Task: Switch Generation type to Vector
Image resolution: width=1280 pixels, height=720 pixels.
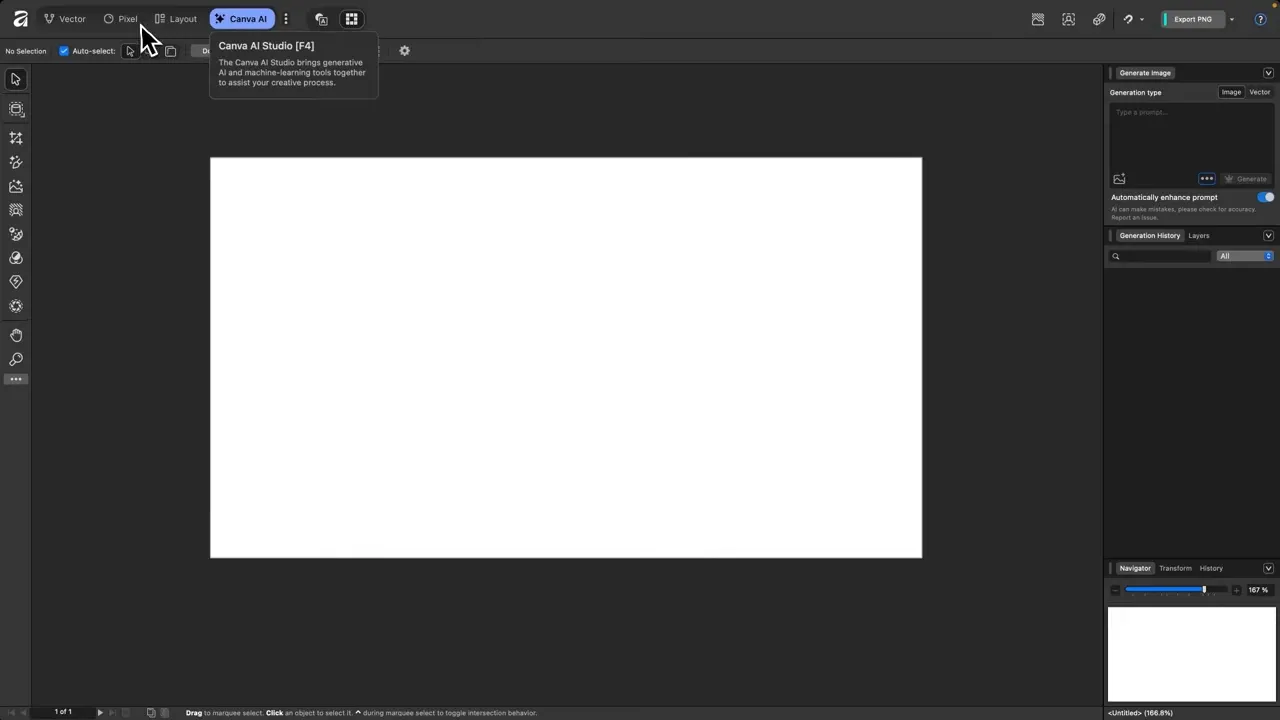Action: [x=1259, y=92]
